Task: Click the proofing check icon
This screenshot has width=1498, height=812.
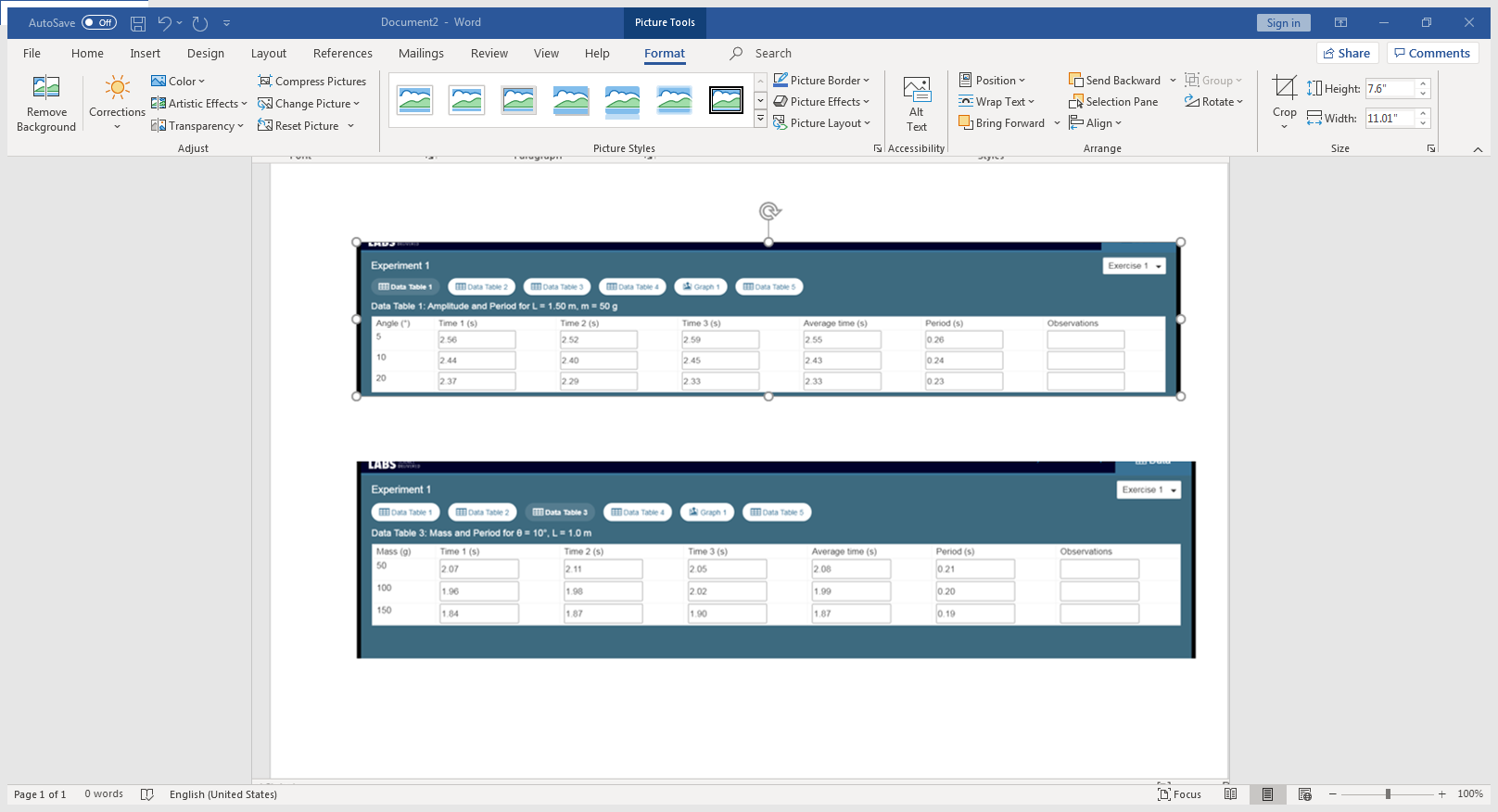Action: coord(147,794)
